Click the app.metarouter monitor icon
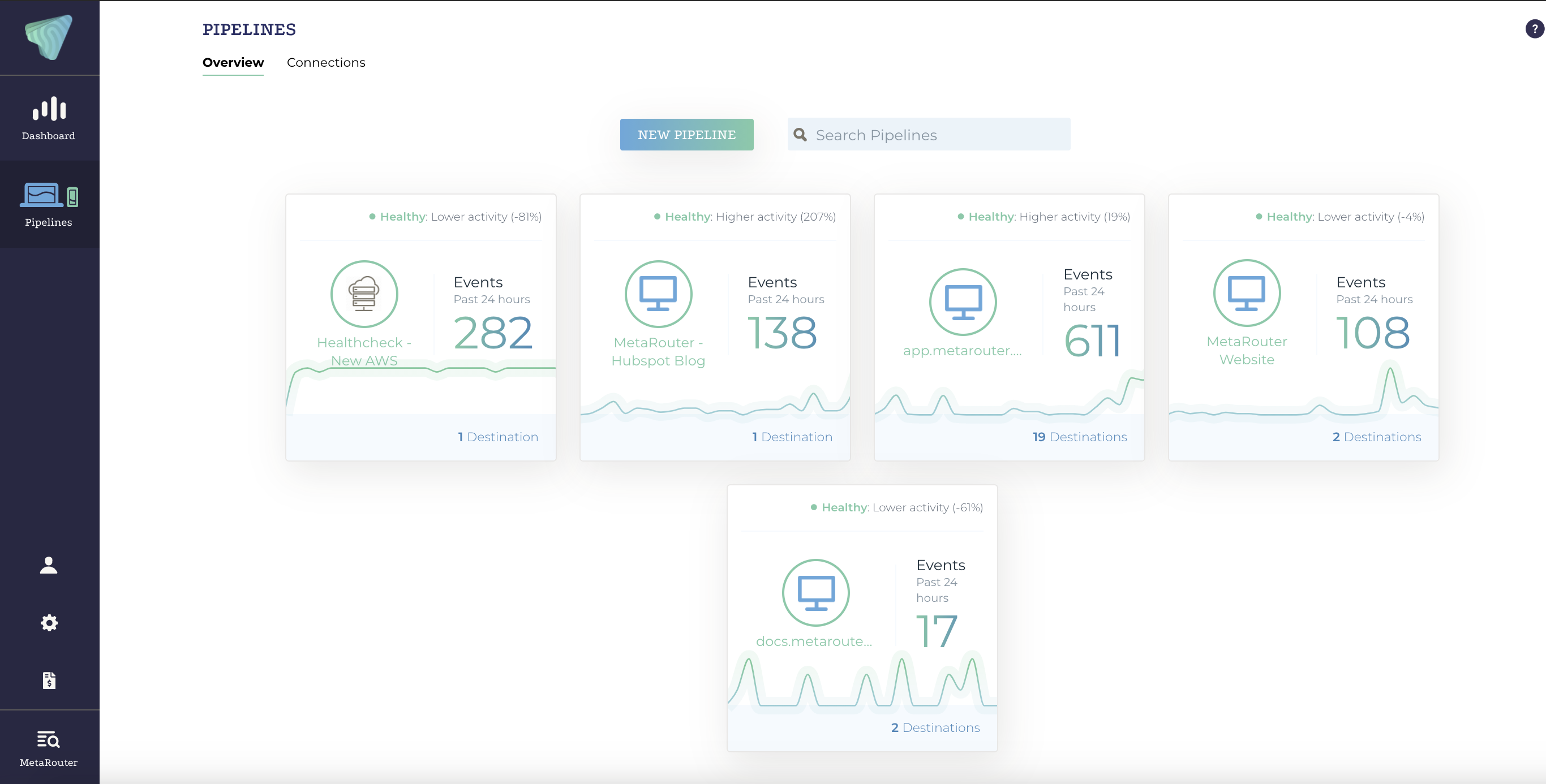1546x784 pixels. point(963,301)
